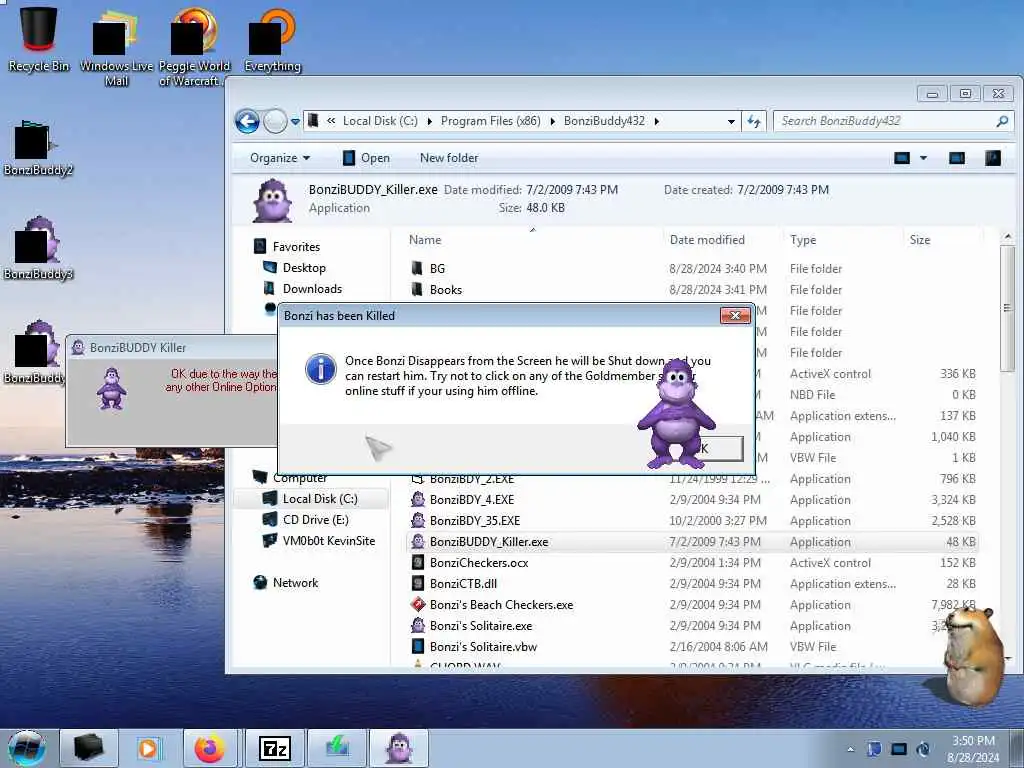Sort by the Name column header
1024x768 pixels.
point(425,240)
